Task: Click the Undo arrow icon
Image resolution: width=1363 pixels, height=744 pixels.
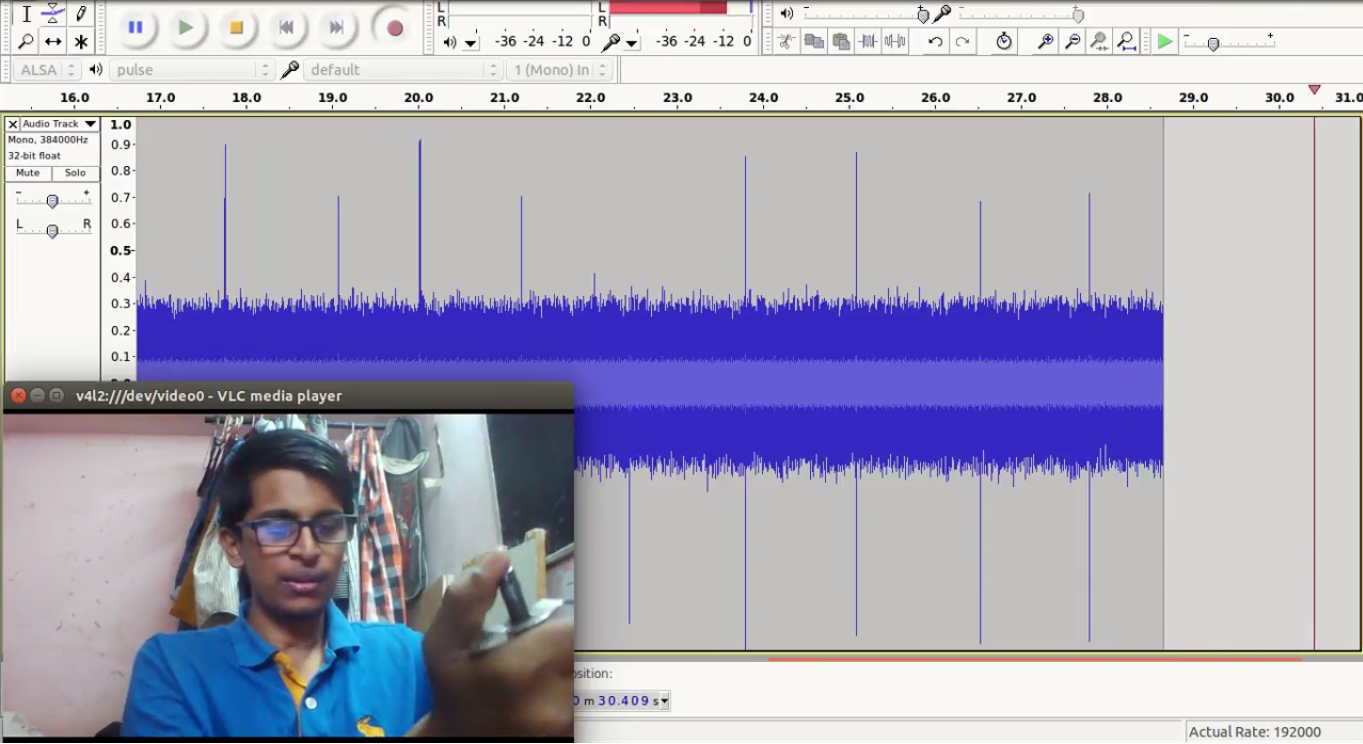Action: [934, 41]
